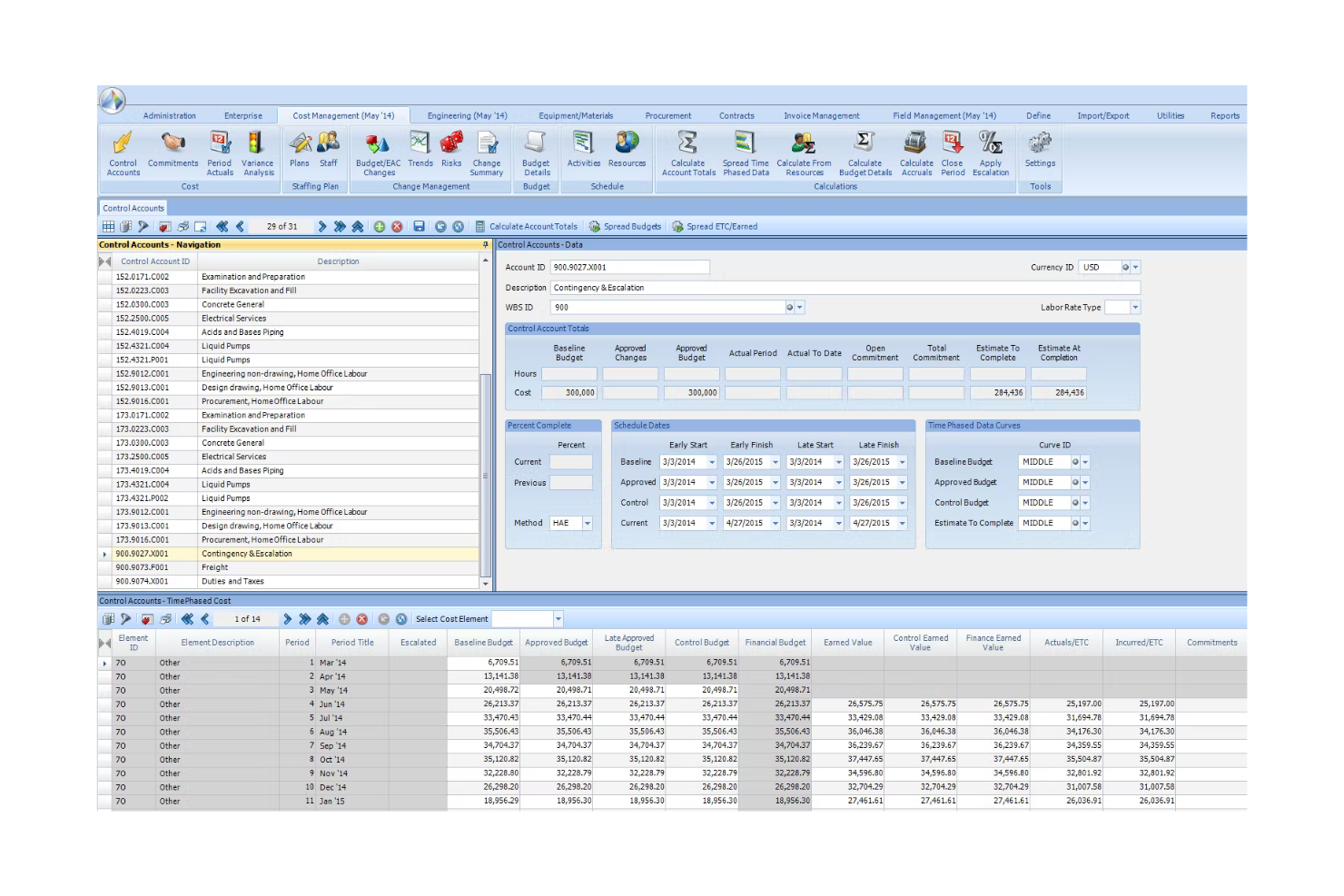Open Change Summary in the ribbon
1344x896 pixels.
(x=487, y=153)
